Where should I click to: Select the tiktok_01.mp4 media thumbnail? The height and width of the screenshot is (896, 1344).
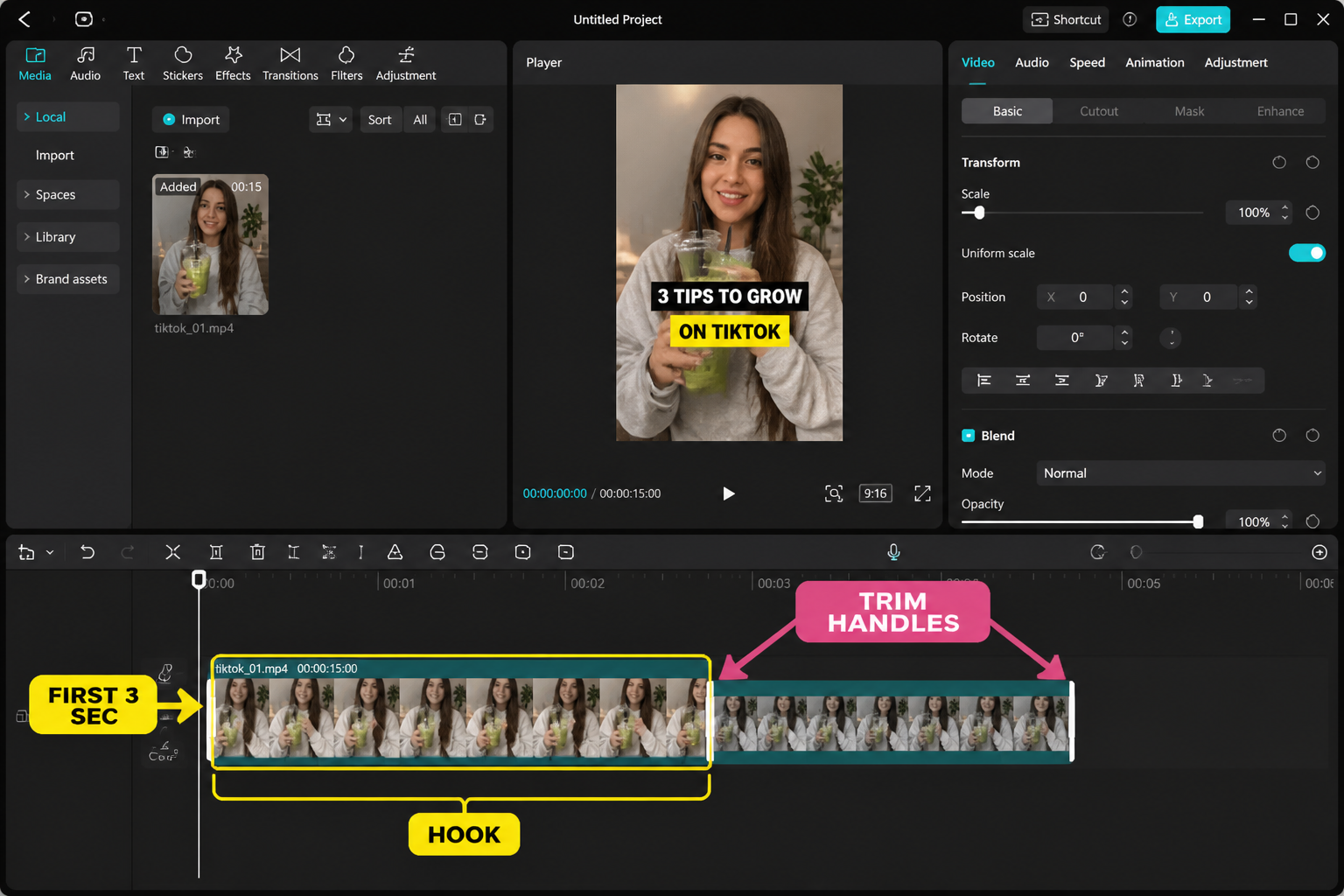210,245
